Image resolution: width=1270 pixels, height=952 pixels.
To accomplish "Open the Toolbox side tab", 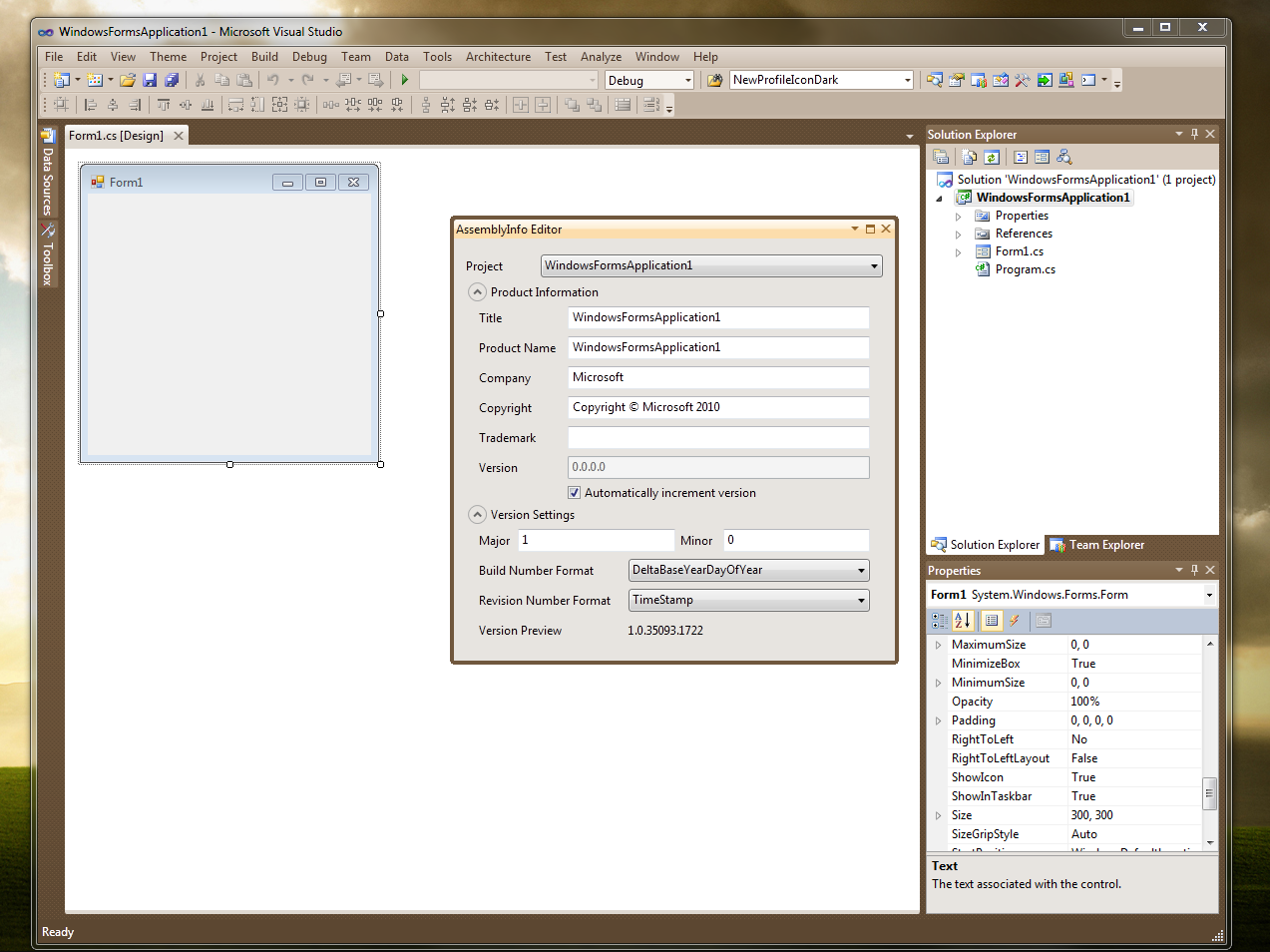I will click(47, 254).
